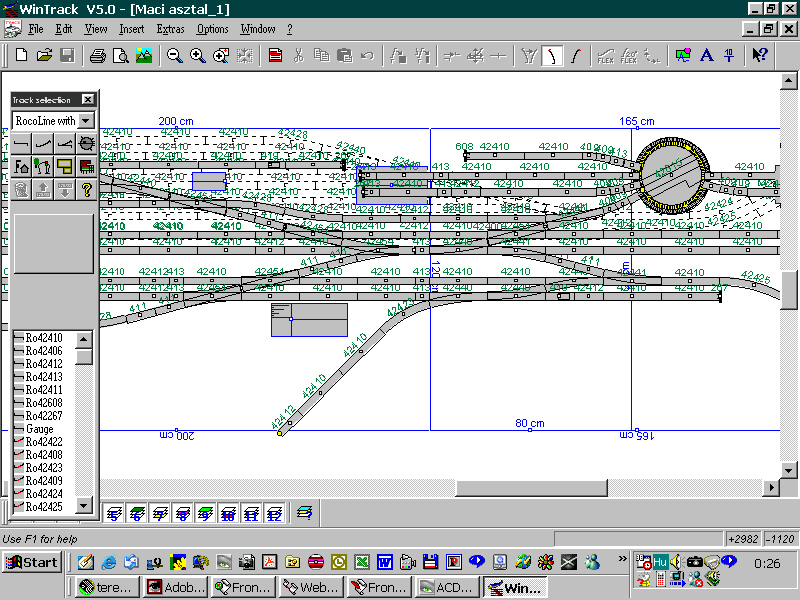Zoom in with the plus magnifier
Screen dimensions: 800x600
(x=197, y=55)
